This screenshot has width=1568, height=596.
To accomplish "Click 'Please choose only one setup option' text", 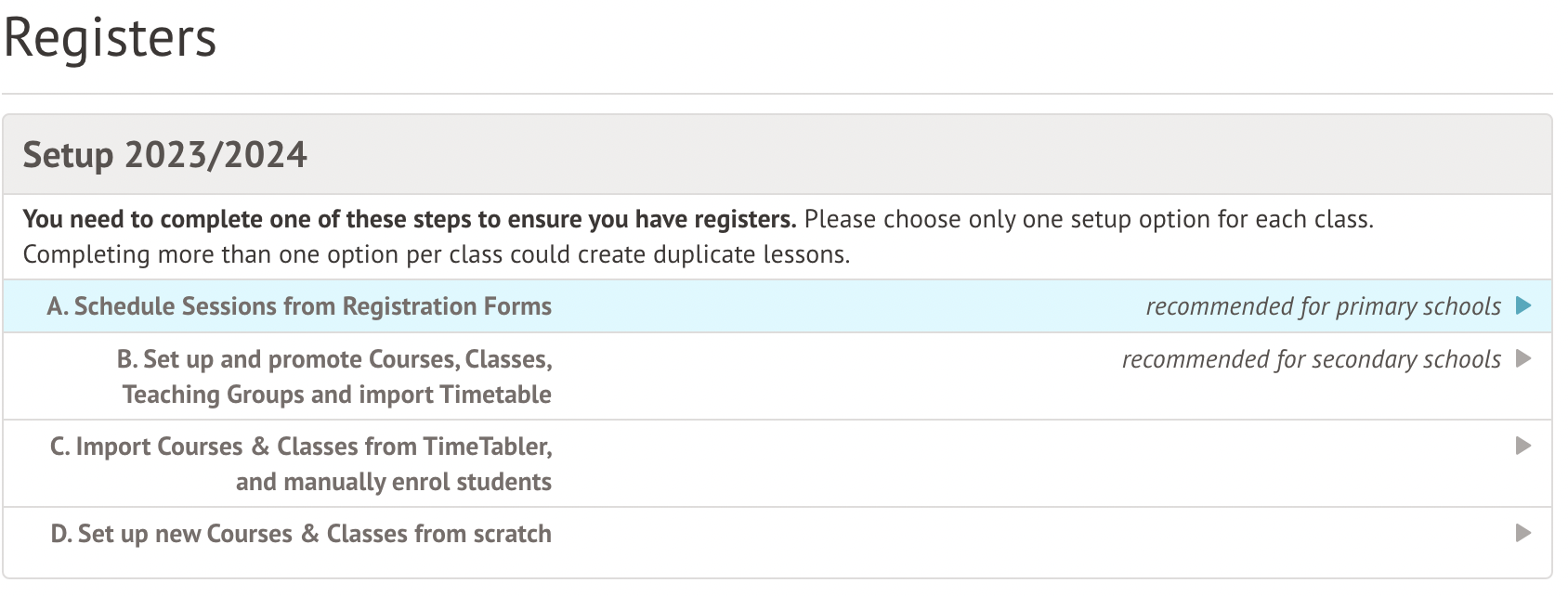I will (x=1089, y=220).
